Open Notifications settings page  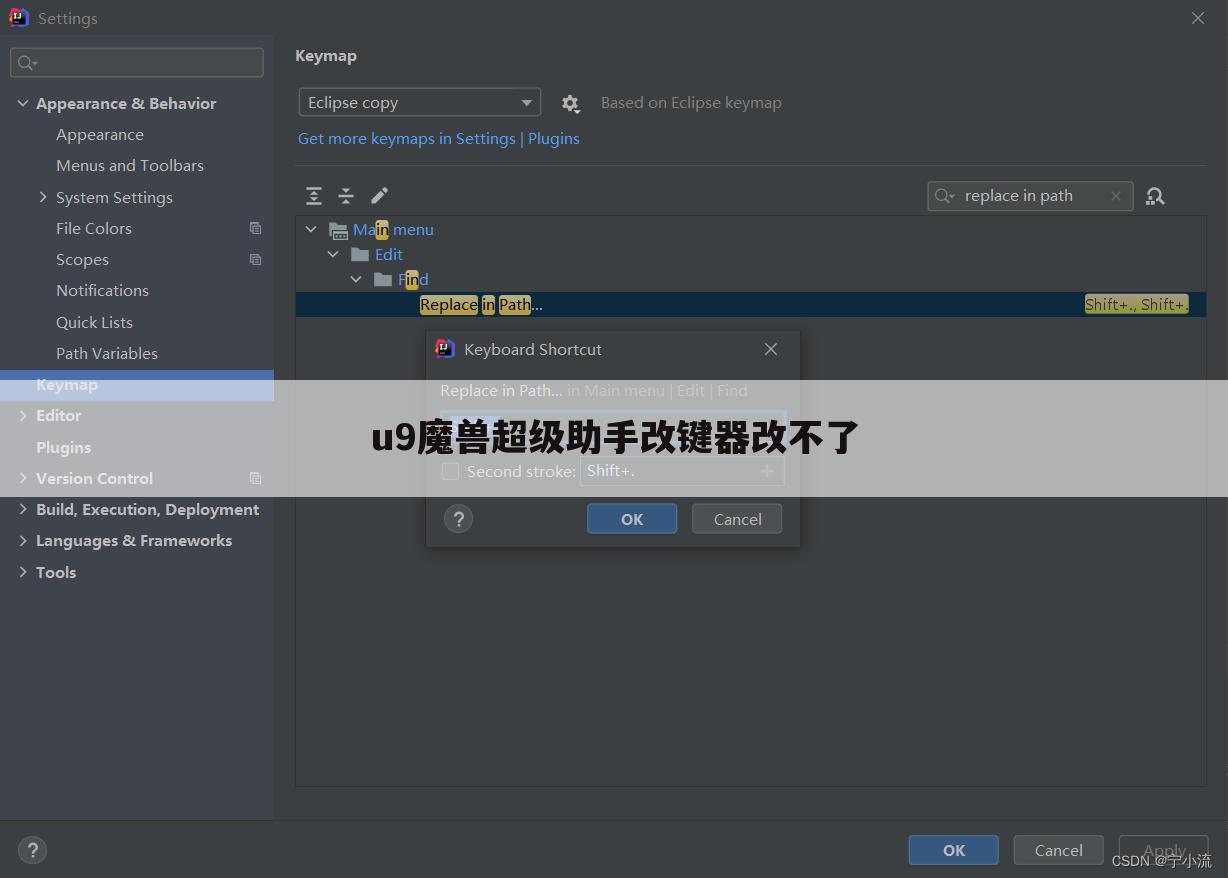[x=102, y=290]
